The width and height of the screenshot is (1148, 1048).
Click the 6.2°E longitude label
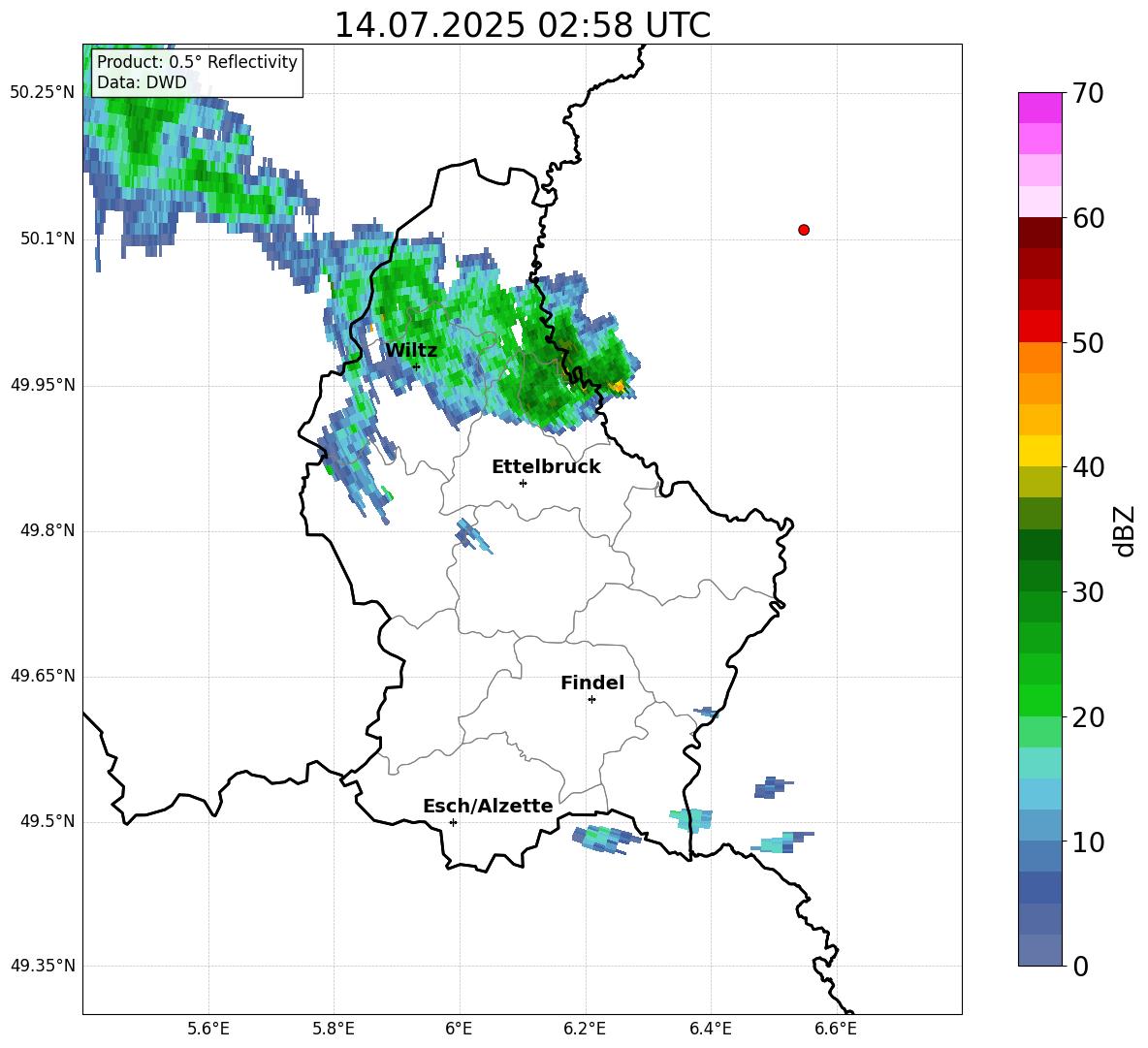[x=585, y=1029]
